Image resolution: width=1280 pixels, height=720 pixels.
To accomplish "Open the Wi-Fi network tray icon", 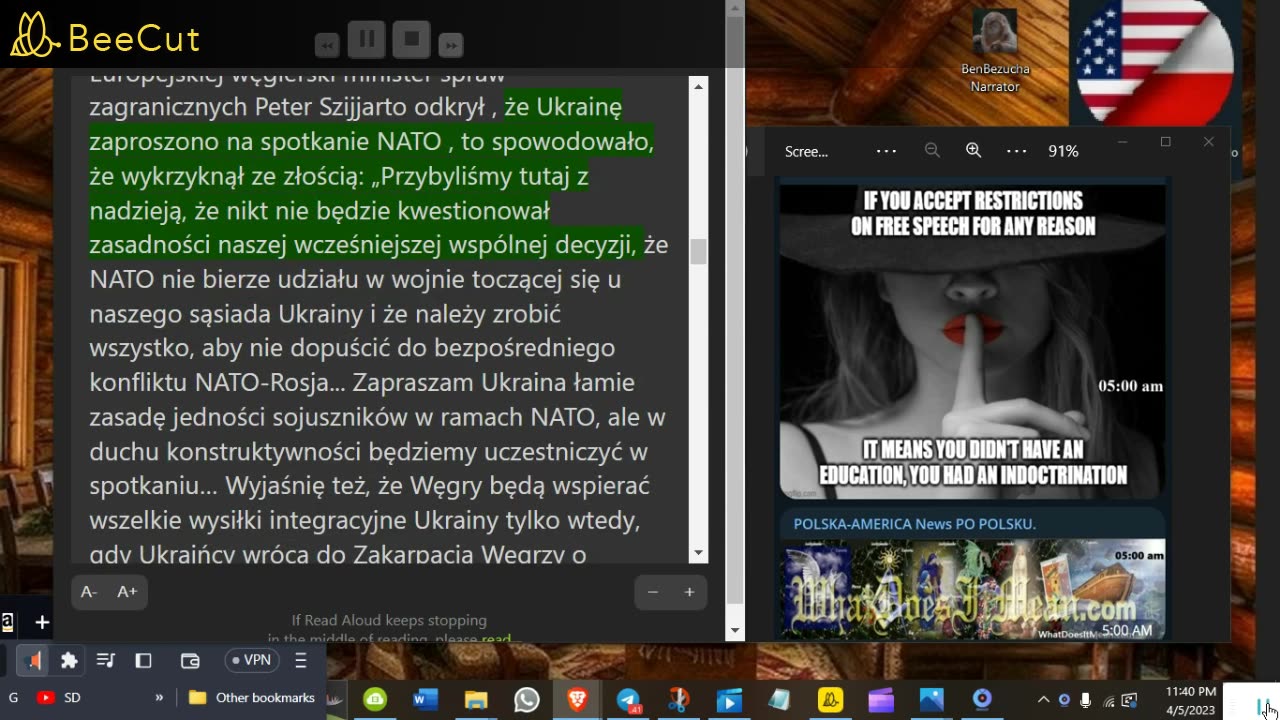I will point(1108,700).
